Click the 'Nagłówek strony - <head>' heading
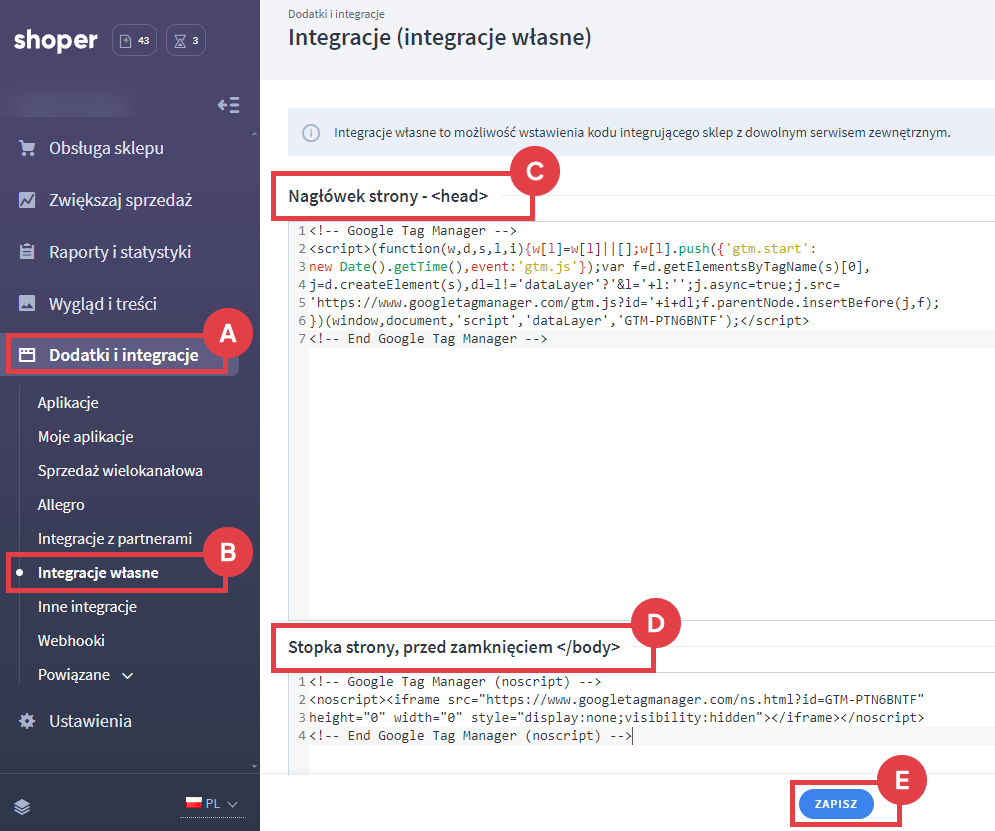Screen dimensions: 995x831 388,196
